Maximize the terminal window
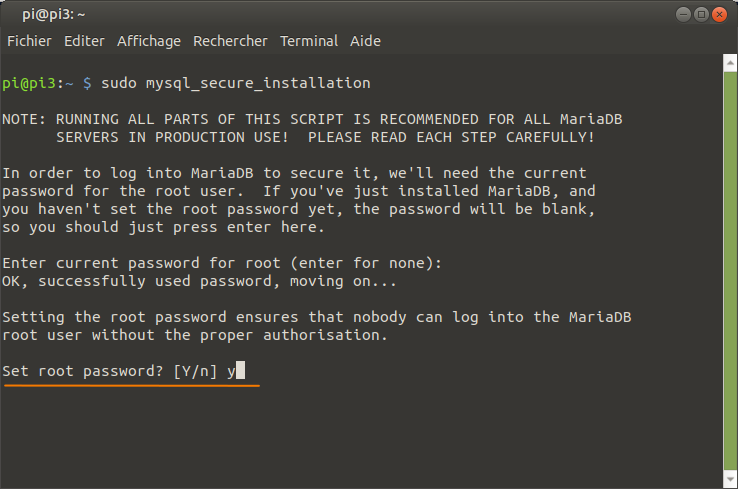This screenshot has height=489, width=738. [x=701, y=15]
